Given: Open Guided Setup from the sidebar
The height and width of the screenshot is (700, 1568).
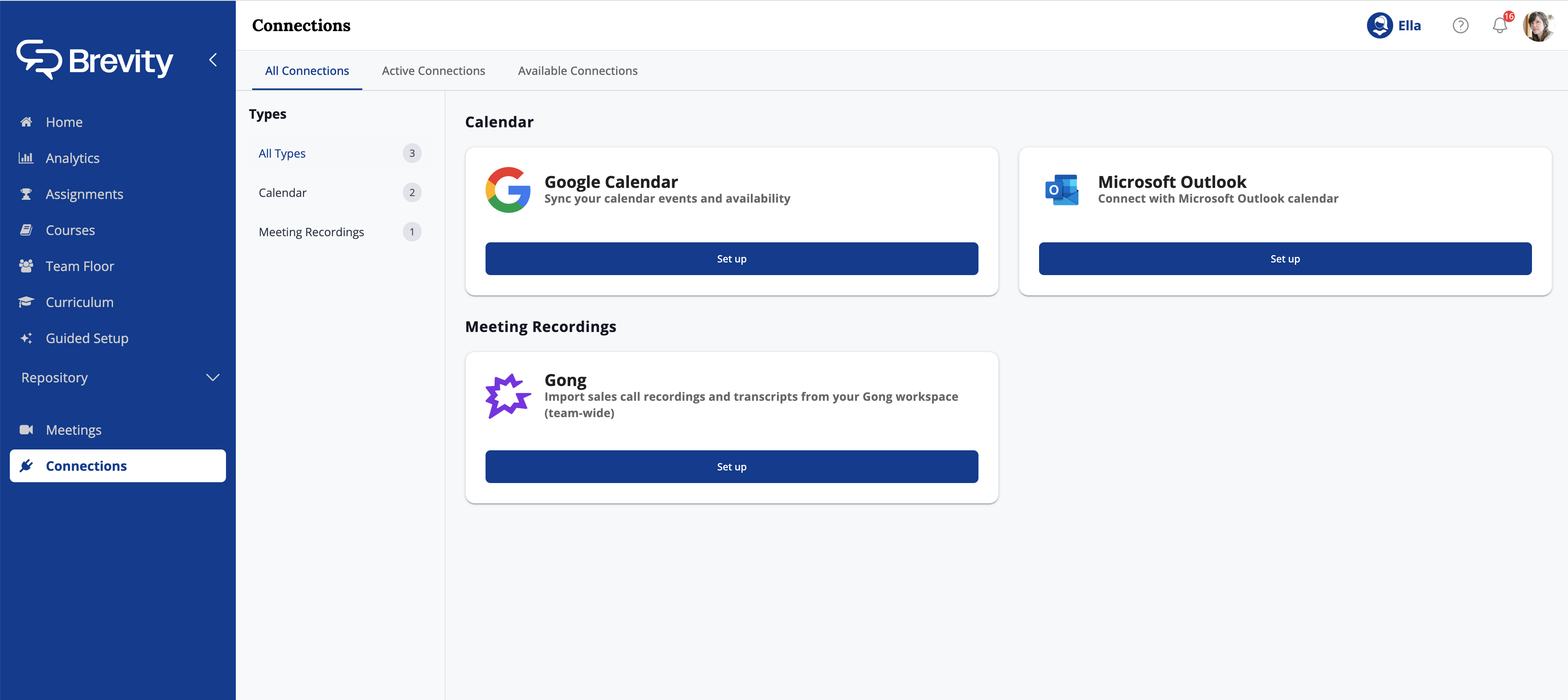Looking at the screenshot, I should click(86, 339).
